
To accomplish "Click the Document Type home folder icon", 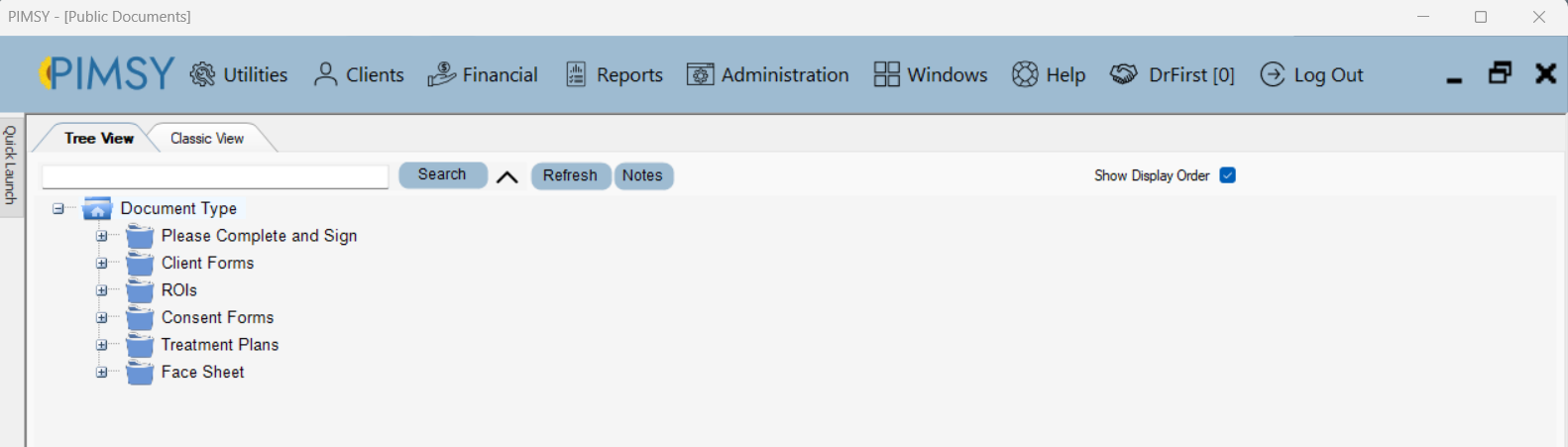I will pos(97,208).
